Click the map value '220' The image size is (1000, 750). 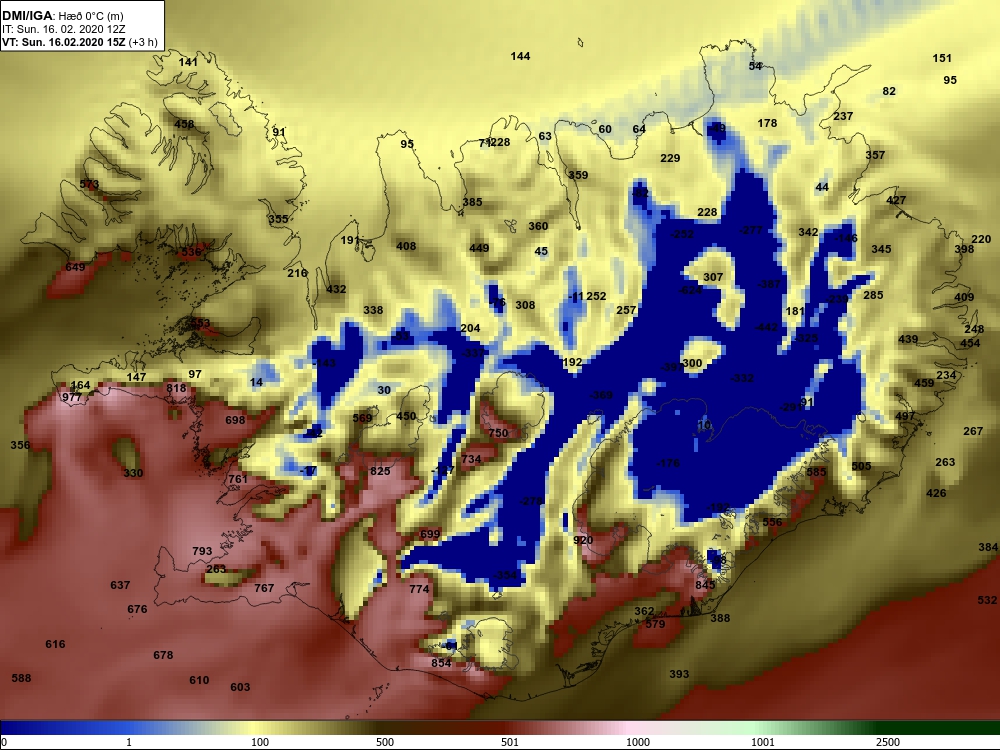[982, 239]
